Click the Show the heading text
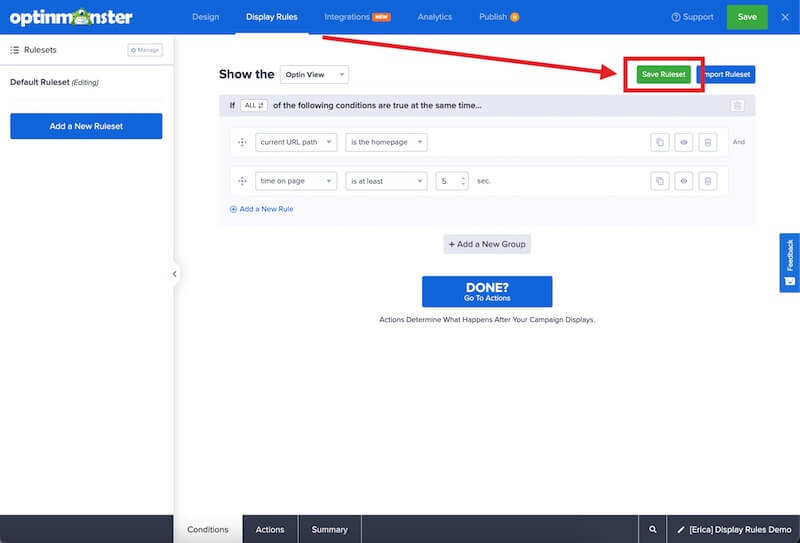The width and height of the screenshot is (800, 543). [x=246, y=75]
